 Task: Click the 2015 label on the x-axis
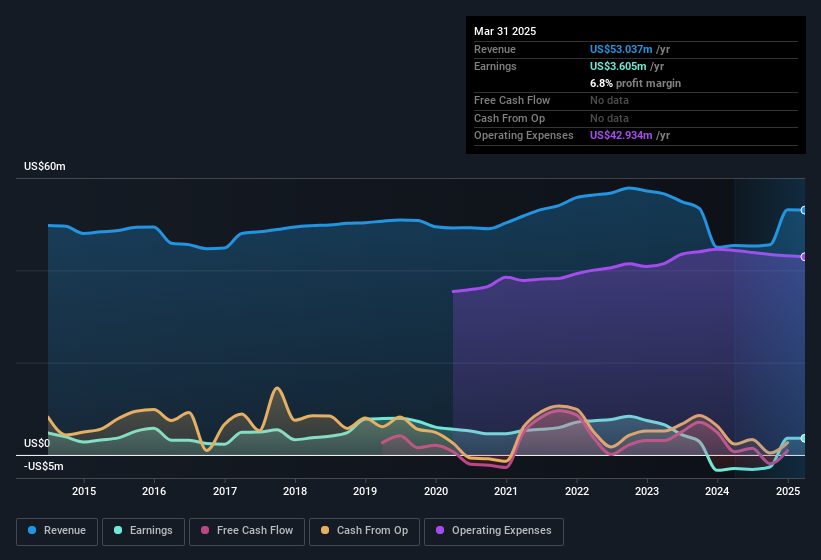pos(84,491)
